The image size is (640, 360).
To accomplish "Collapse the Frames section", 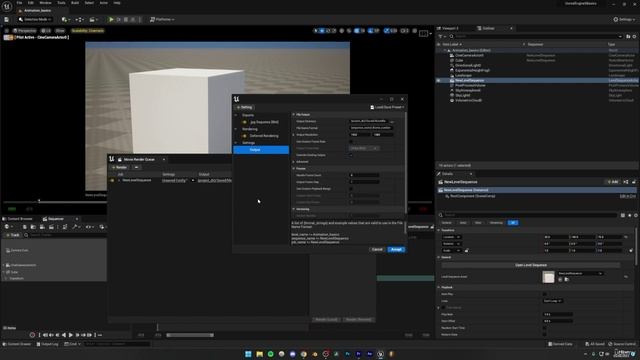I will point(293,169).
